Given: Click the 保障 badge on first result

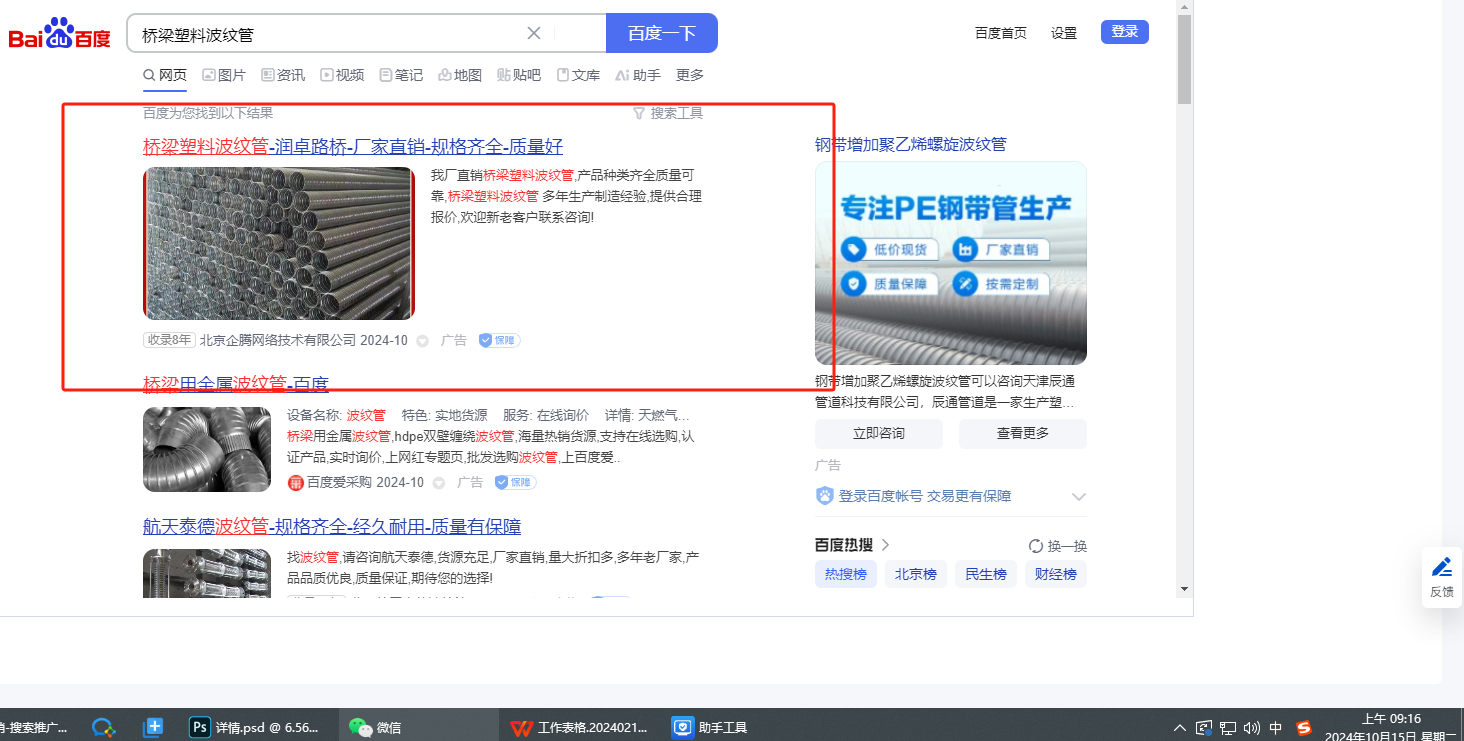Looking at the screenshot, I should (499, 340).
